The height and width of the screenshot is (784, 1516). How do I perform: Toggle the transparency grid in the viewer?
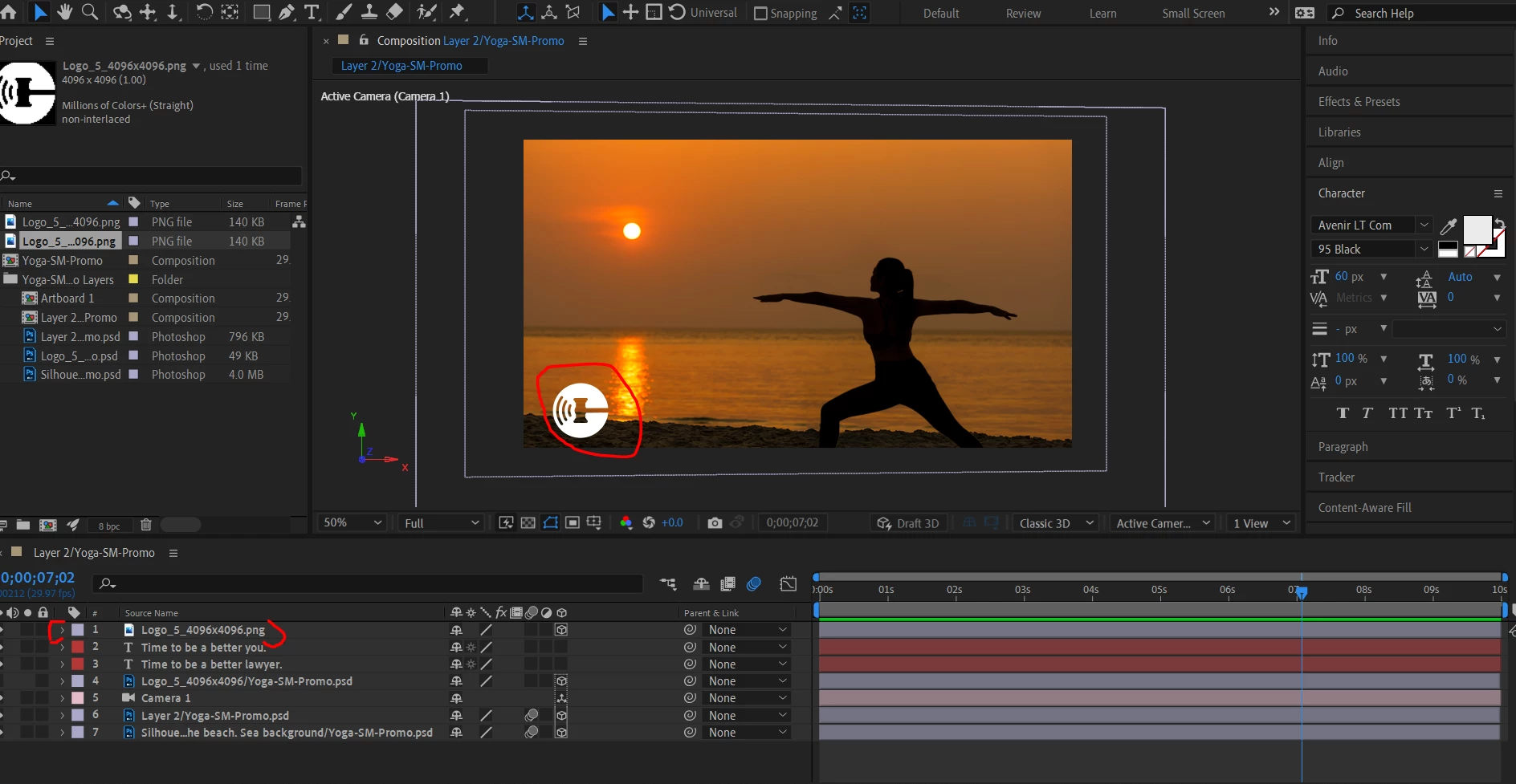coord(528,523)
